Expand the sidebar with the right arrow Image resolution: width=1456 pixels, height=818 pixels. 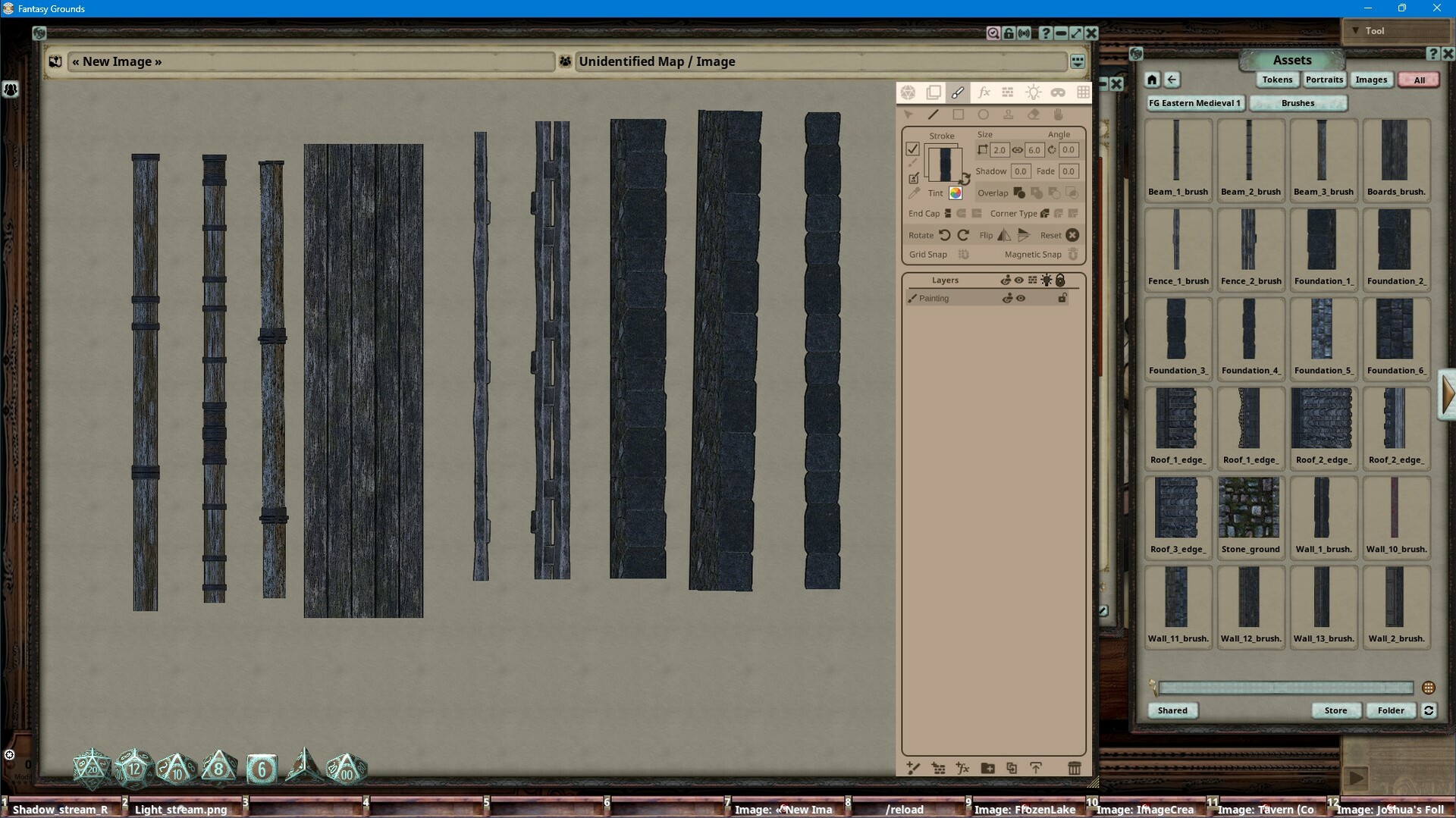click(1448, 393)
